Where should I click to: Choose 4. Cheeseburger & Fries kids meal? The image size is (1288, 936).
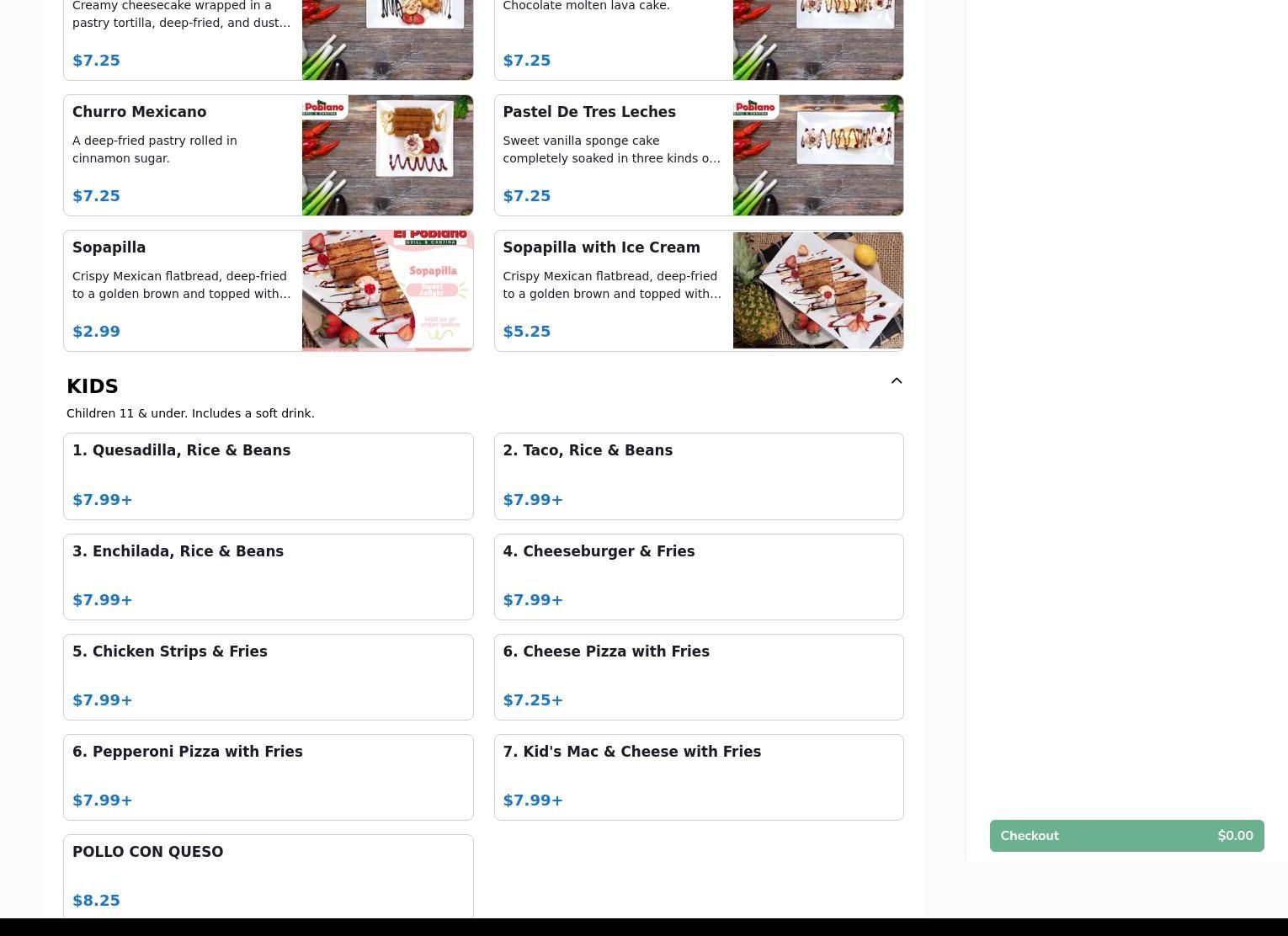pyautogui.click(x=699, y=577)
